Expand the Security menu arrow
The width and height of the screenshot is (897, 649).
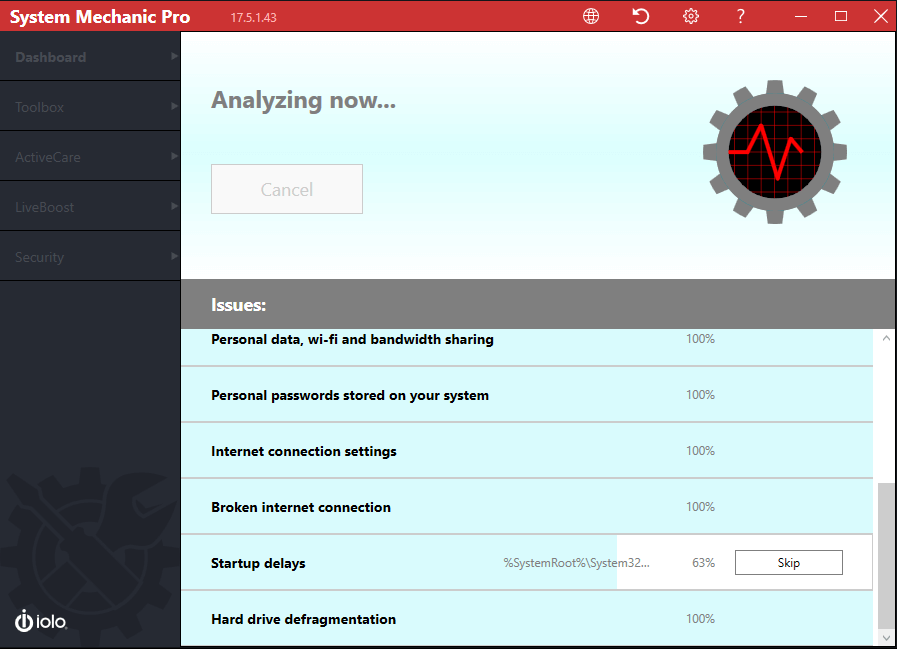pos(174,256)
